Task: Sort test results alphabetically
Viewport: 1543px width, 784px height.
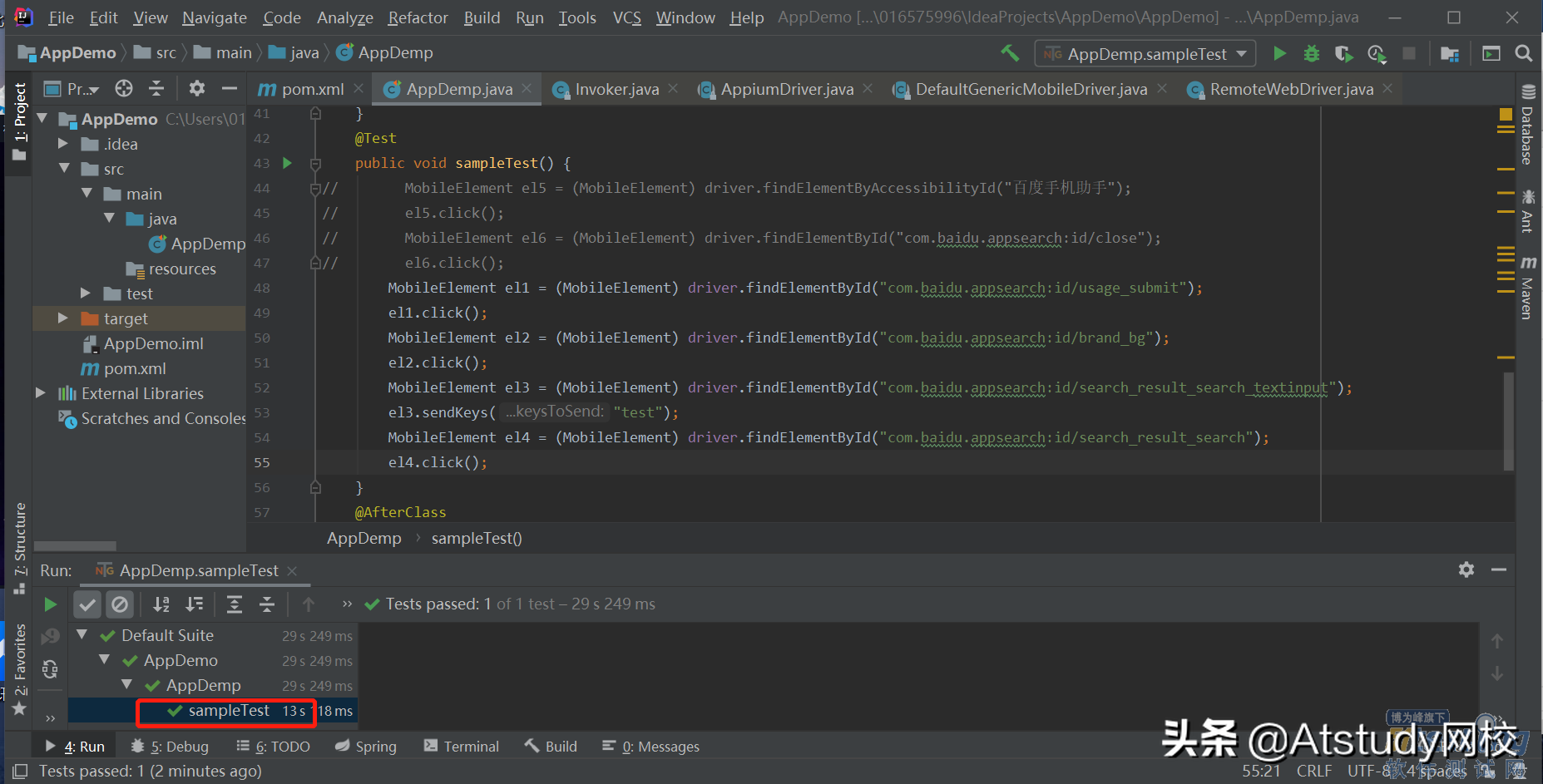Action: click(x=161, y=604)
